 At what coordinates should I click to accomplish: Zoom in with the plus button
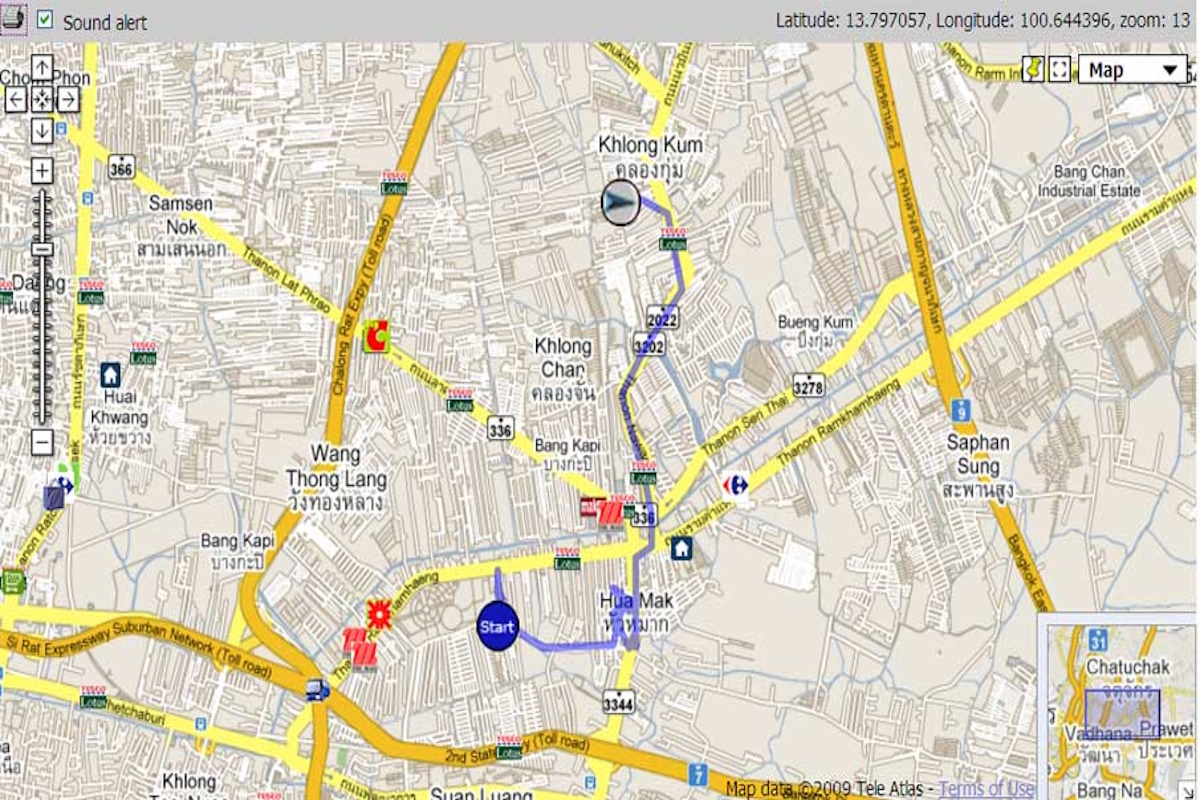click(x=42, y=171)
